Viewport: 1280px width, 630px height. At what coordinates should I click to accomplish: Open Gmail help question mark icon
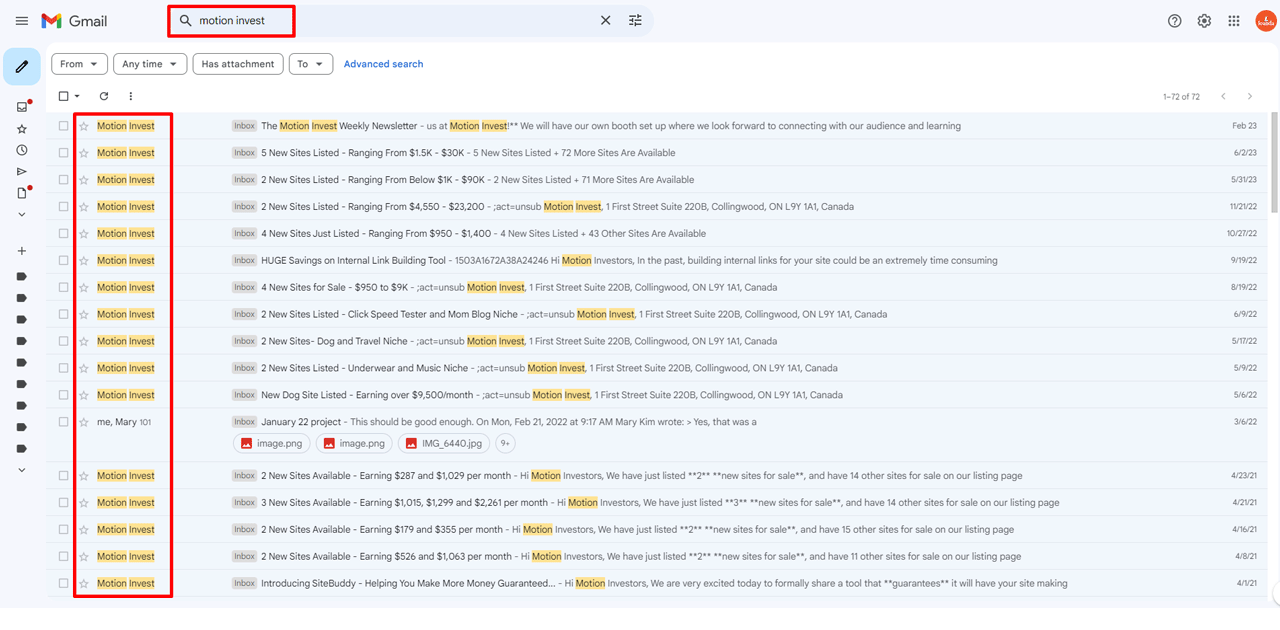point(1174,20)
